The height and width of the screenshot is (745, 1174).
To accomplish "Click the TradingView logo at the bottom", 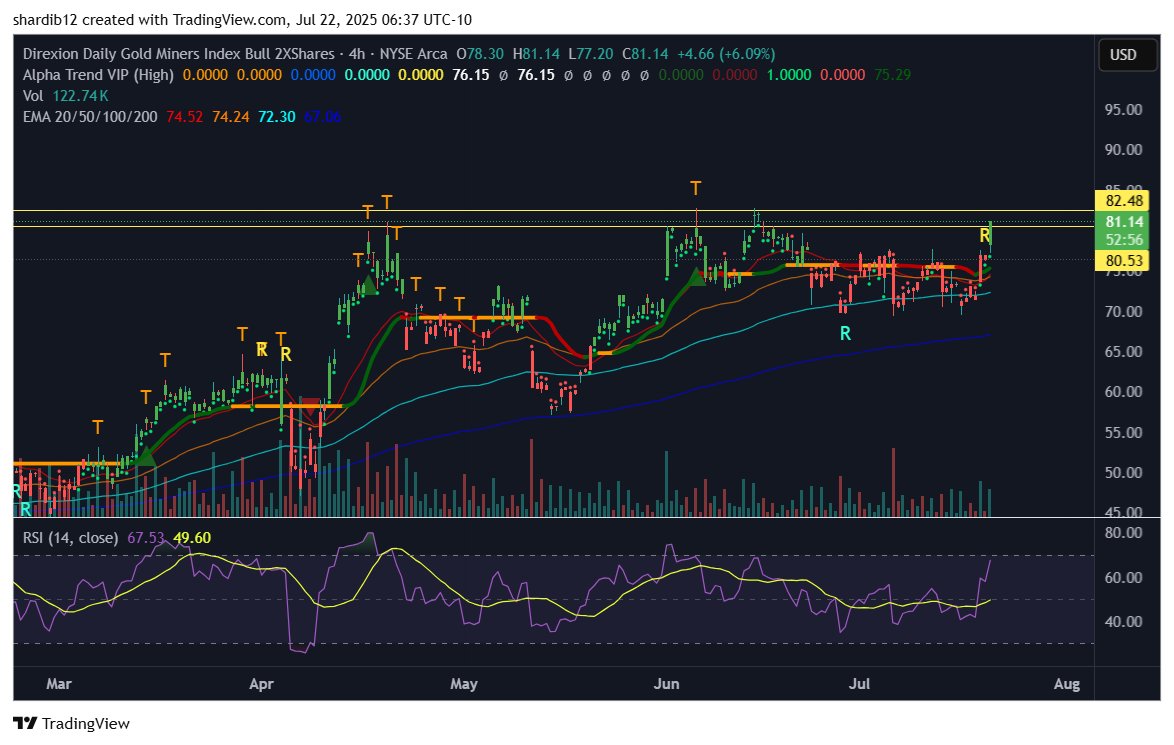I will [72, 723].
